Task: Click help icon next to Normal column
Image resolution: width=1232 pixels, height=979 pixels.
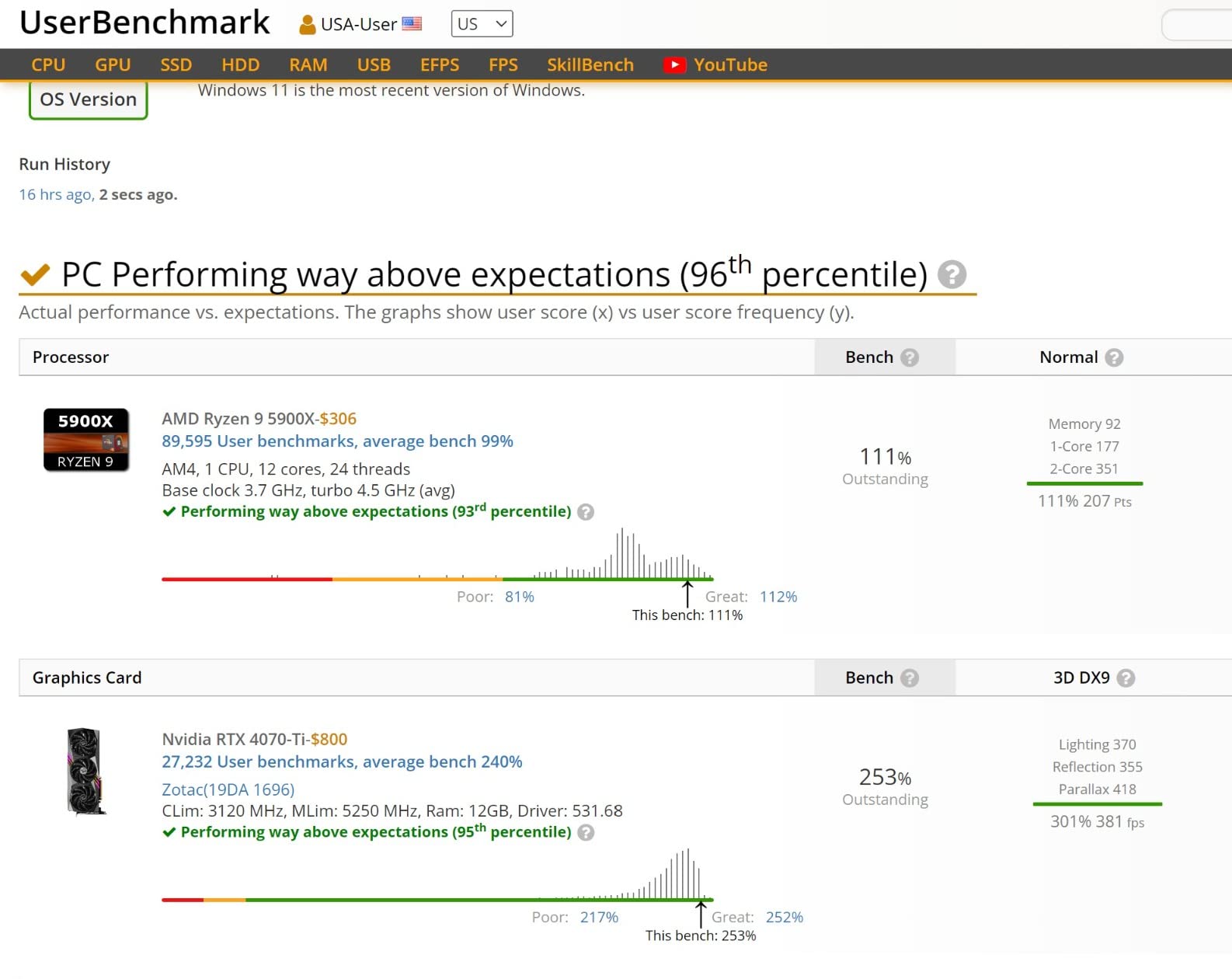Action: click(1114, 357)
